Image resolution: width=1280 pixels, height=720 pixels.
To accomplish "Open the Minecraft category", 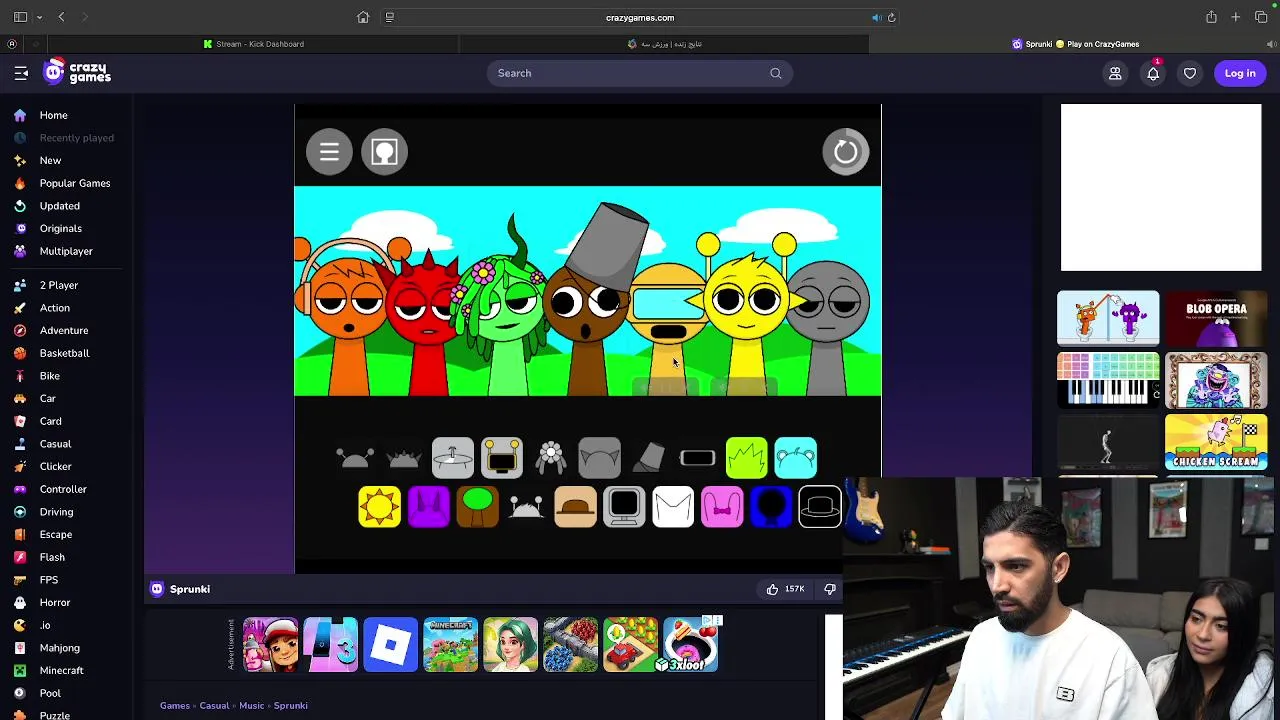I will [61, 671].
